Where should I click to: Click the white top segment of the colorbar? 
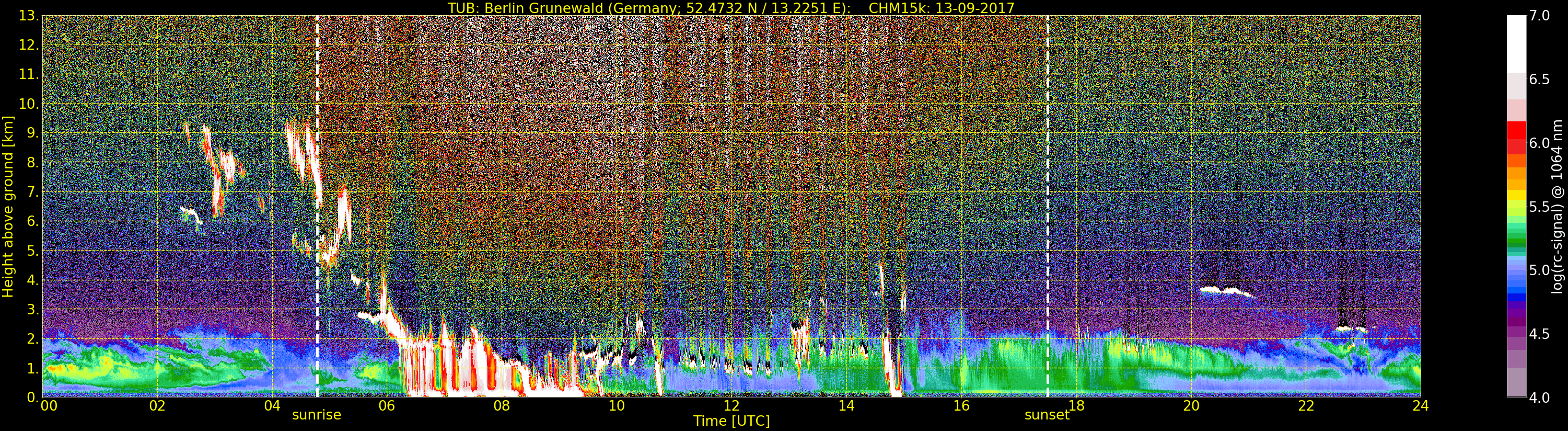pyautogui.click(x=1516, y=44)
